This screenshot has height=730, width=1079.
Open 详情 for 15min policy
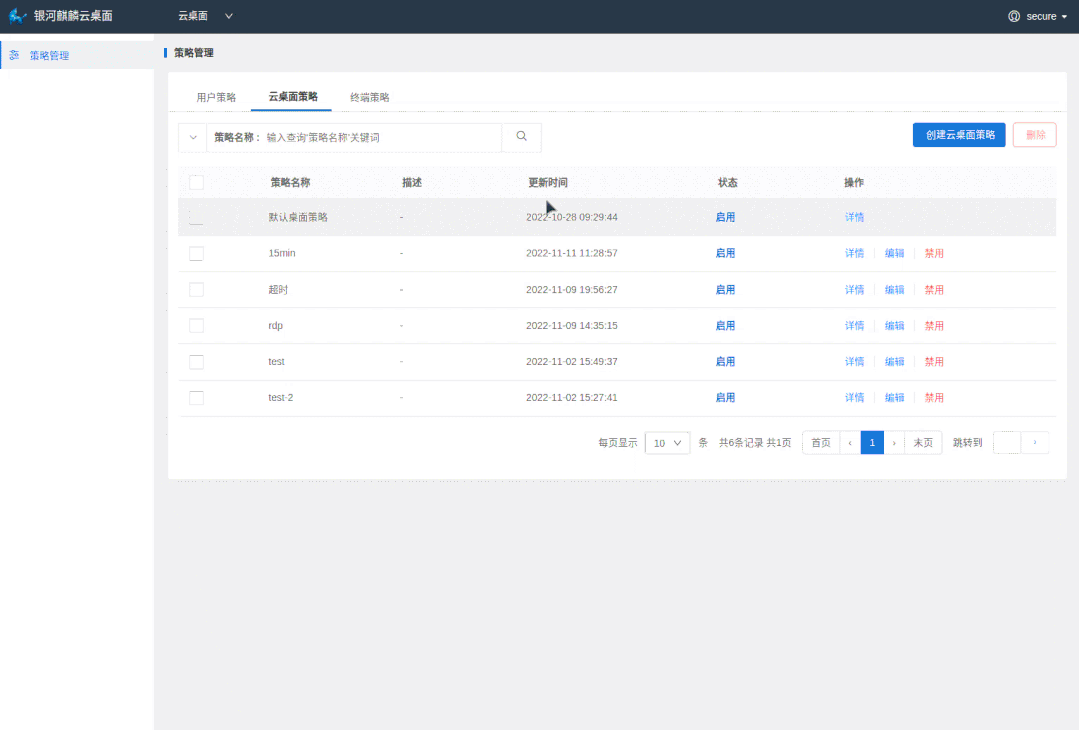[854, 253]
